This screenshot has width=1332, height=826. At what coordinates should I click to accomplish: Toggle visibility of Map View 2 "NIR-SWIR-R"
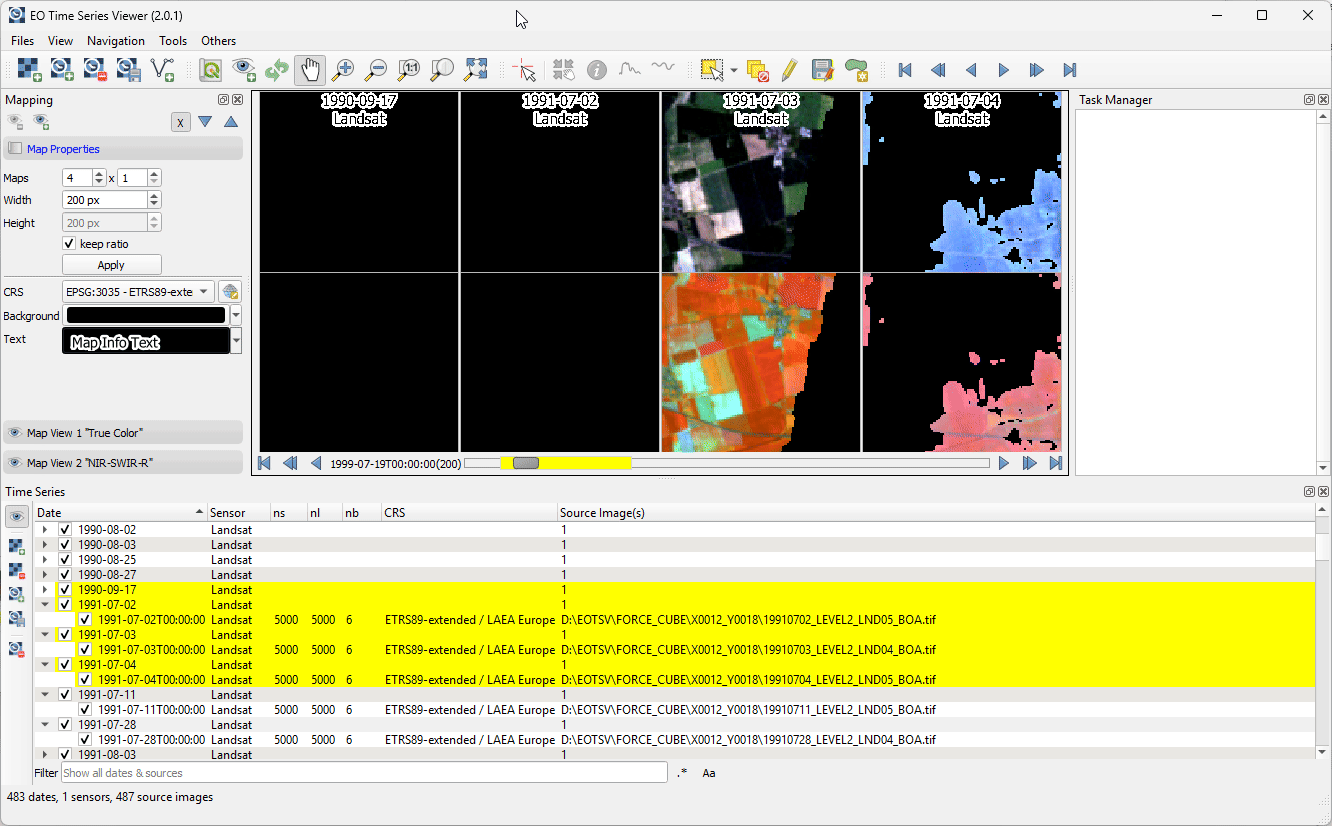pos(15,463)
